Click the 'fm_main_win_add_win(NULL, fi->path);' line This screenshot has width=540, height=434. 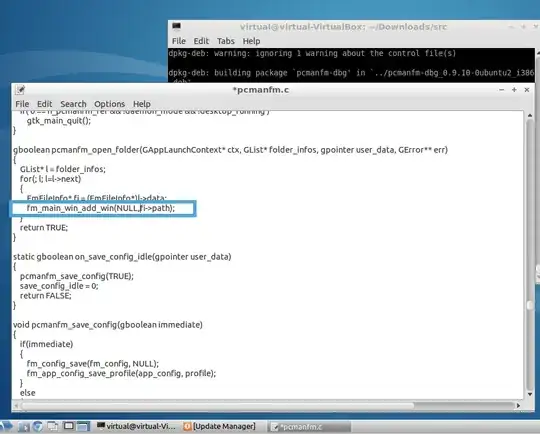coord(101,208)
